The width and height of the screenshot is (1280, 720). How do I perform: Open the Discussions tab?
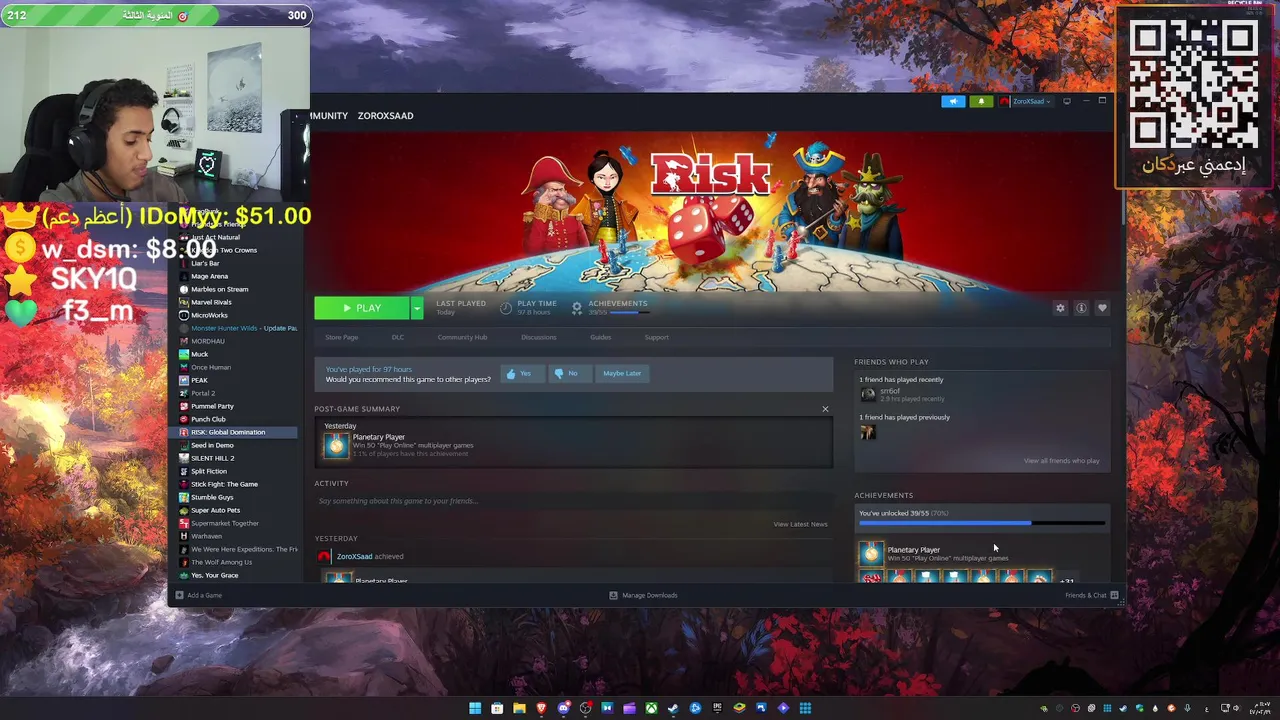point(538,337)
